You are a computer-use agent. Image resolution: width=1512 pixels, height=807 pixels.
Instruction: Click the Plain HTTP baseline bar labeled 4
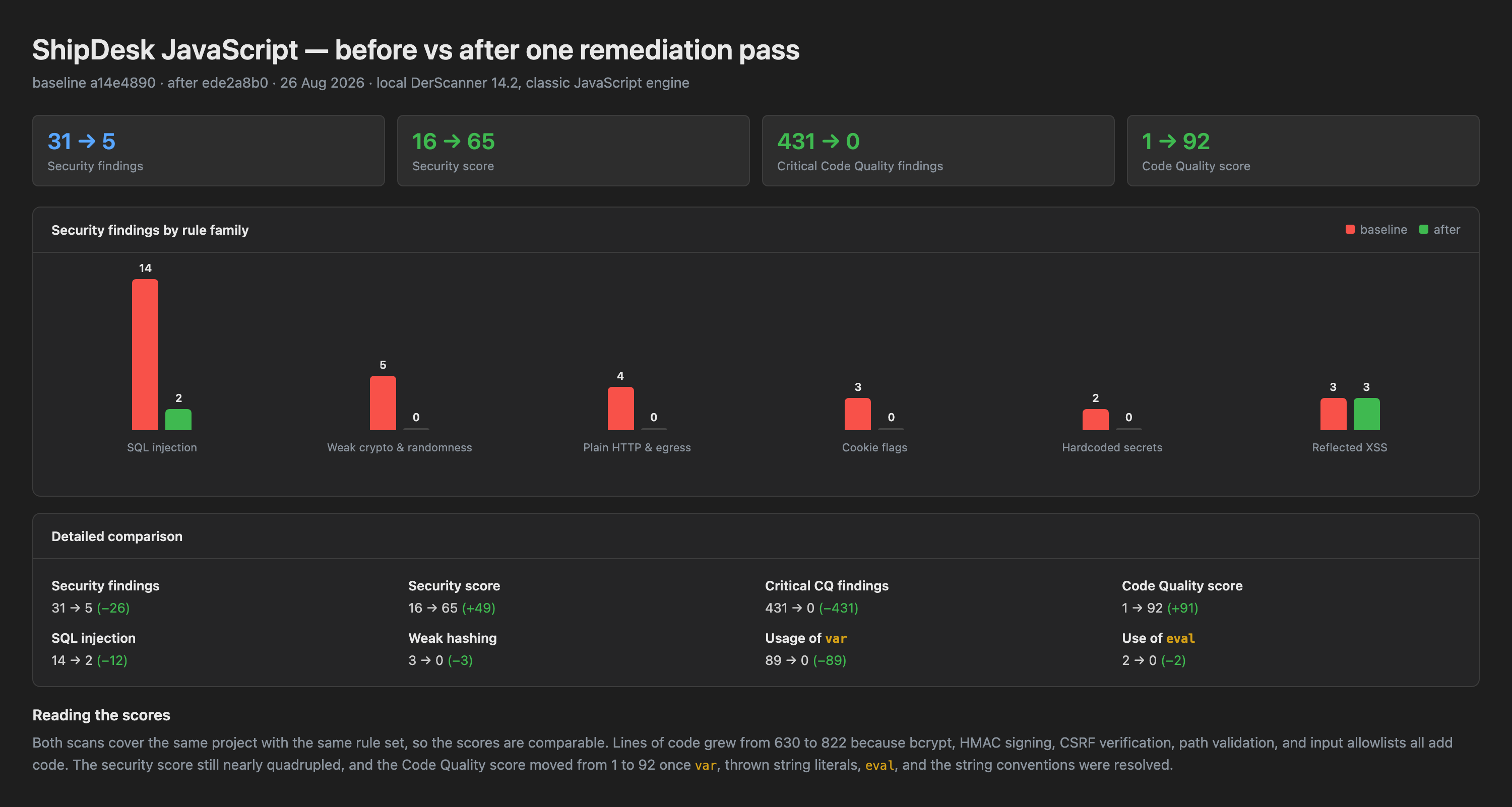click(x=620, y=409)
